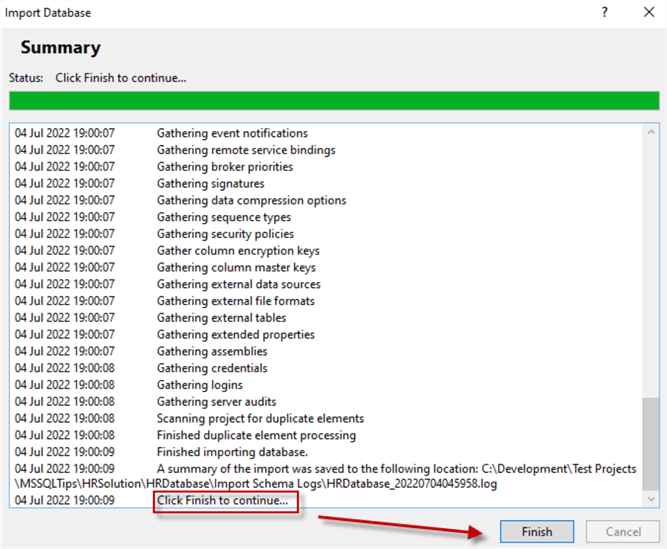Select 'Gathering column master keys' line
This screenshot has width=667, height=549.
(236, 267)
